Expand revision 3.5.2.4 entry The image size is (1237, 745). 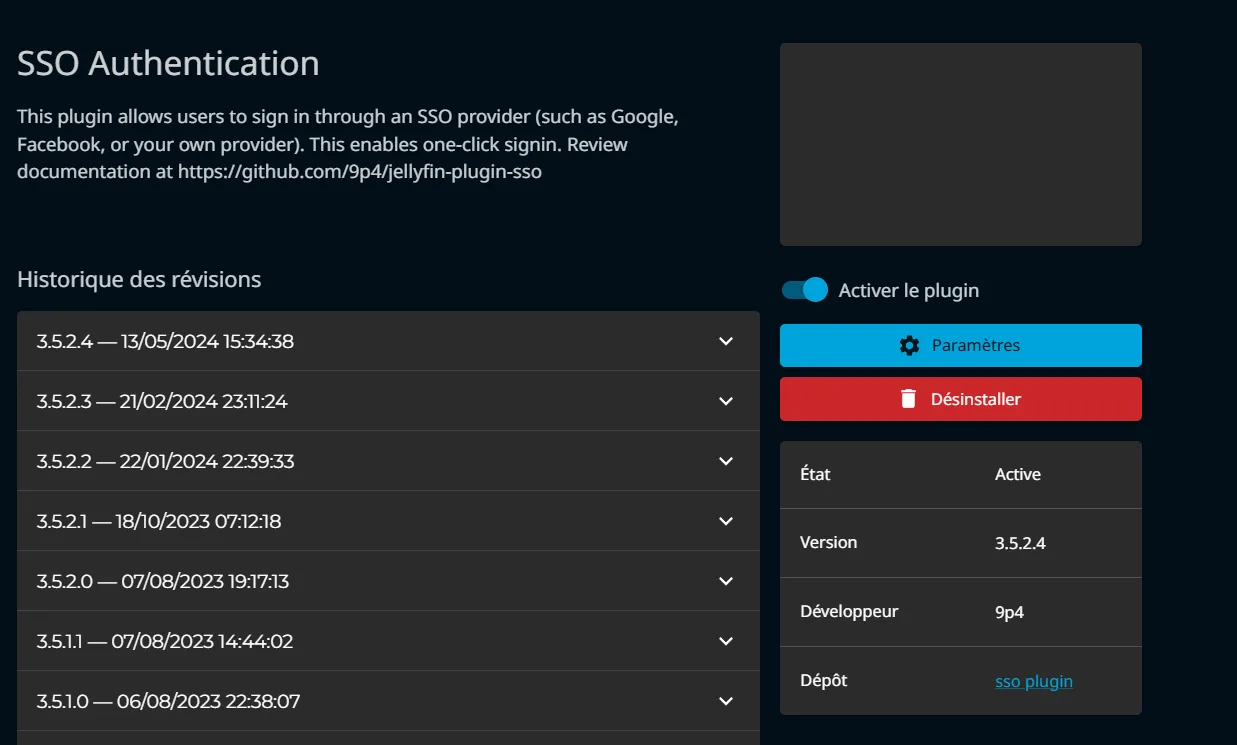pos(725,341)
